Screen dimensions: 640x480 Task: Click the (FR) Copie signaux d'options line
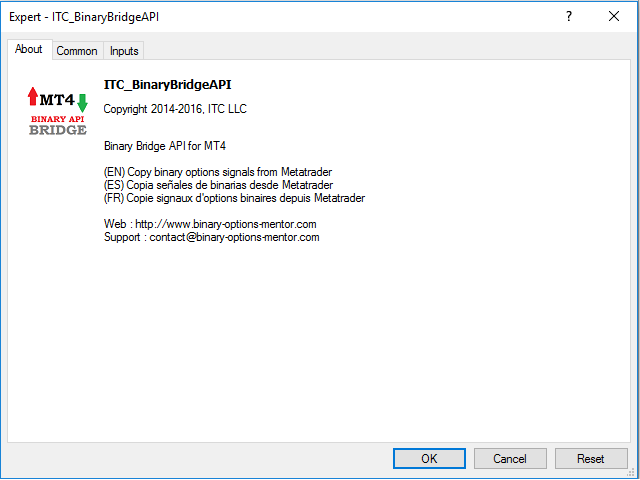pos(234,198)
